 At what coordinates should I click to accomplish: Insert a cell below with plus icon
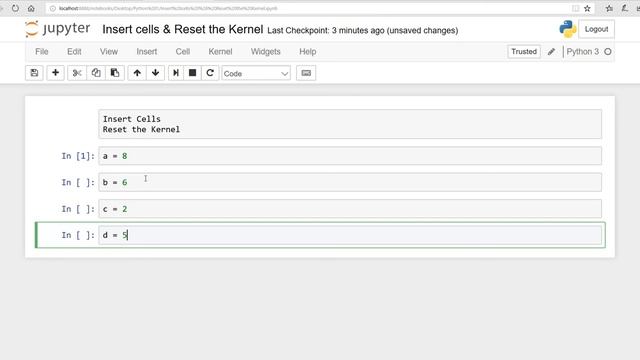pyautogui.click(x=56, y=73)
